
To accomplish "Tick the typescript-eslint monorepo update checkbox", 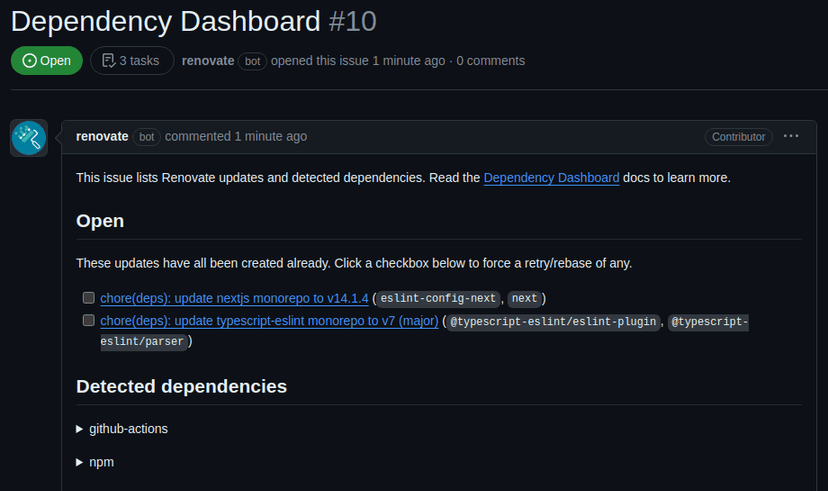I will (x=89, y=321).
